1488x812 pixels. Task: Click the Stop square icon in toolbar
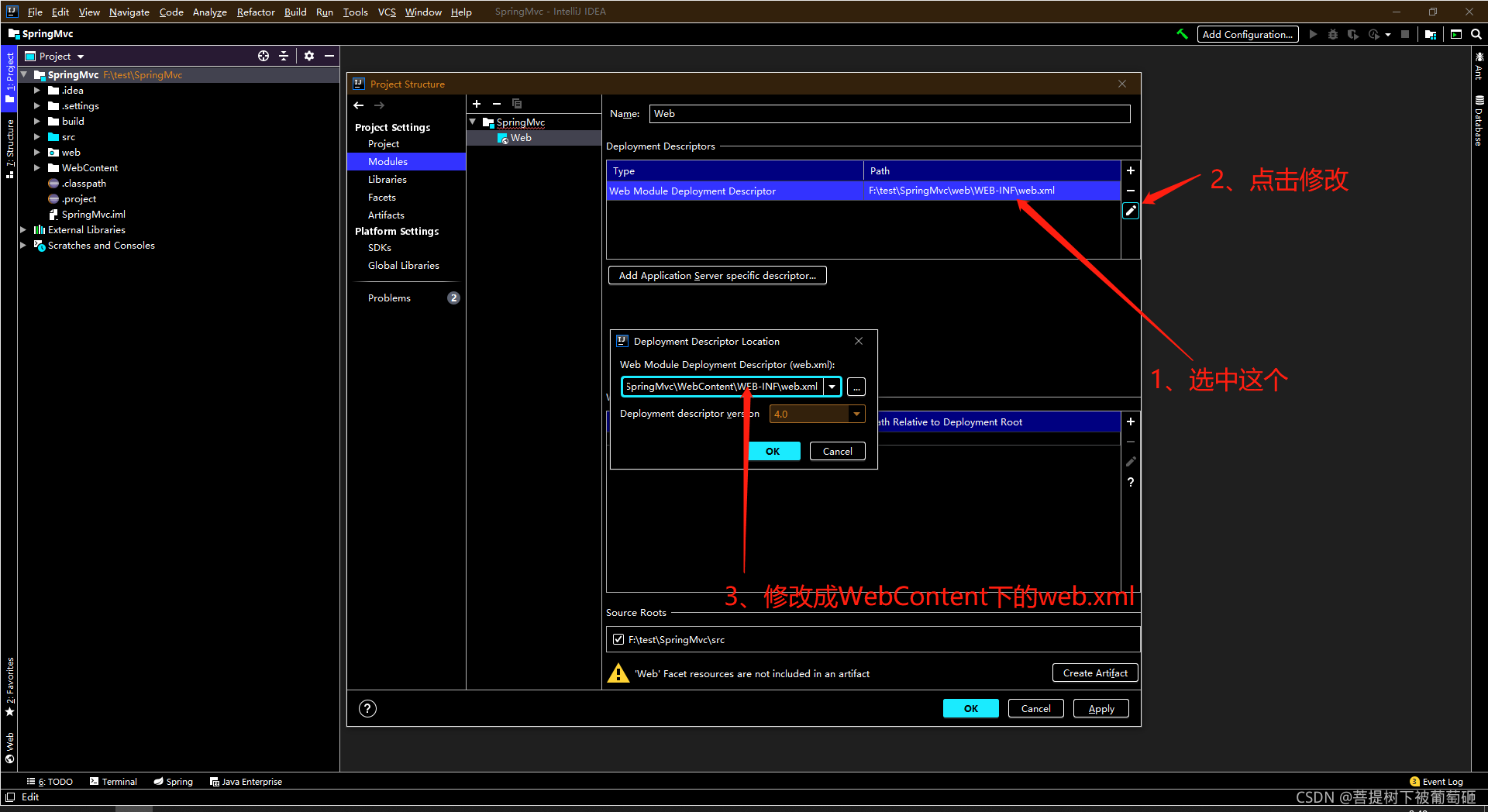click(x=1405, y=34)
